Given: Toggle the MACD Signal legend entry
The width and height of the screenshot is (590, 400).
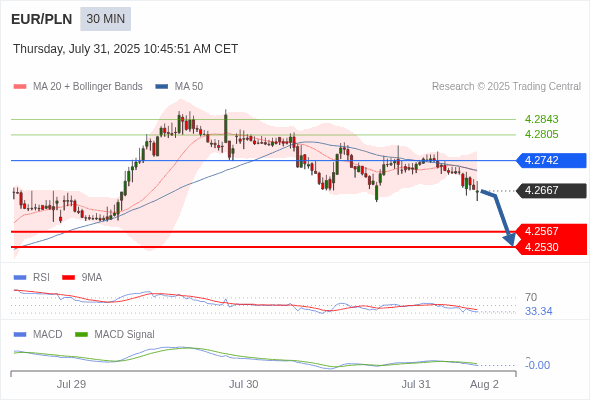Looking at the screenshot, I should [115, 334].
